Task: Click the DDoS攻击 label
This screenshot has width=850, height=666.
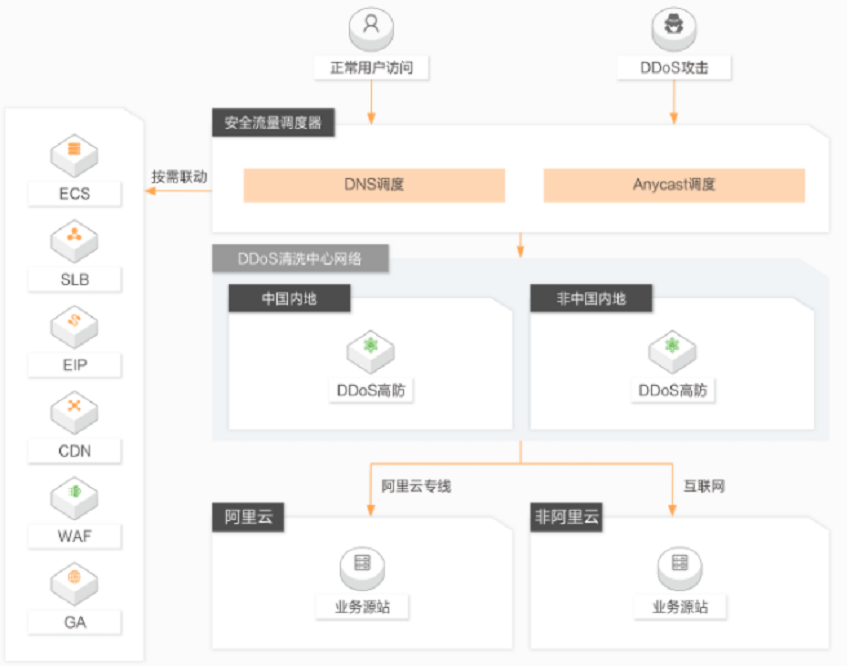Action: (674, 68)
